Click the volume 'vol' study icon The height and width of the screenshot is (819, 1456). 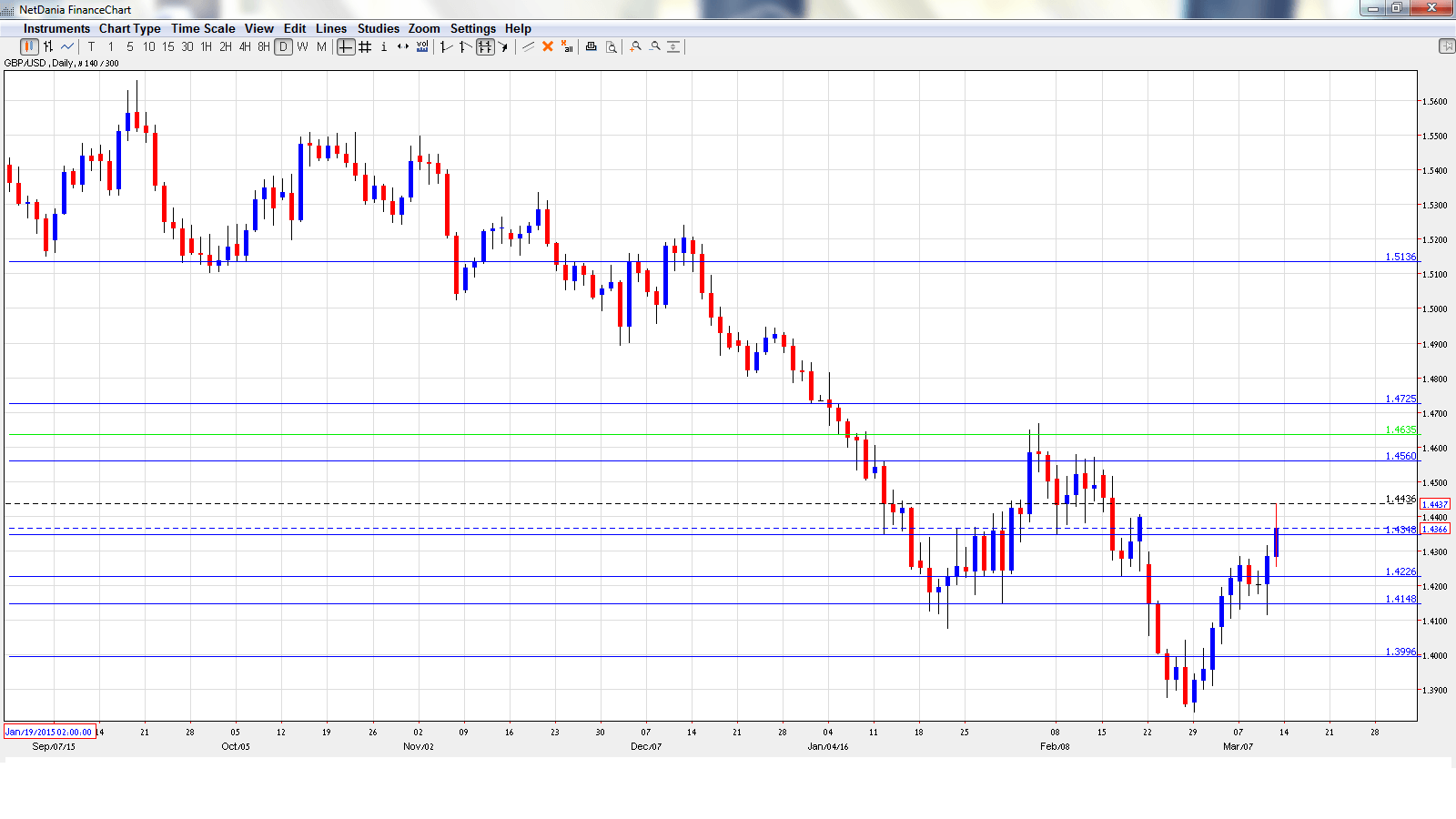click(422, 47)
